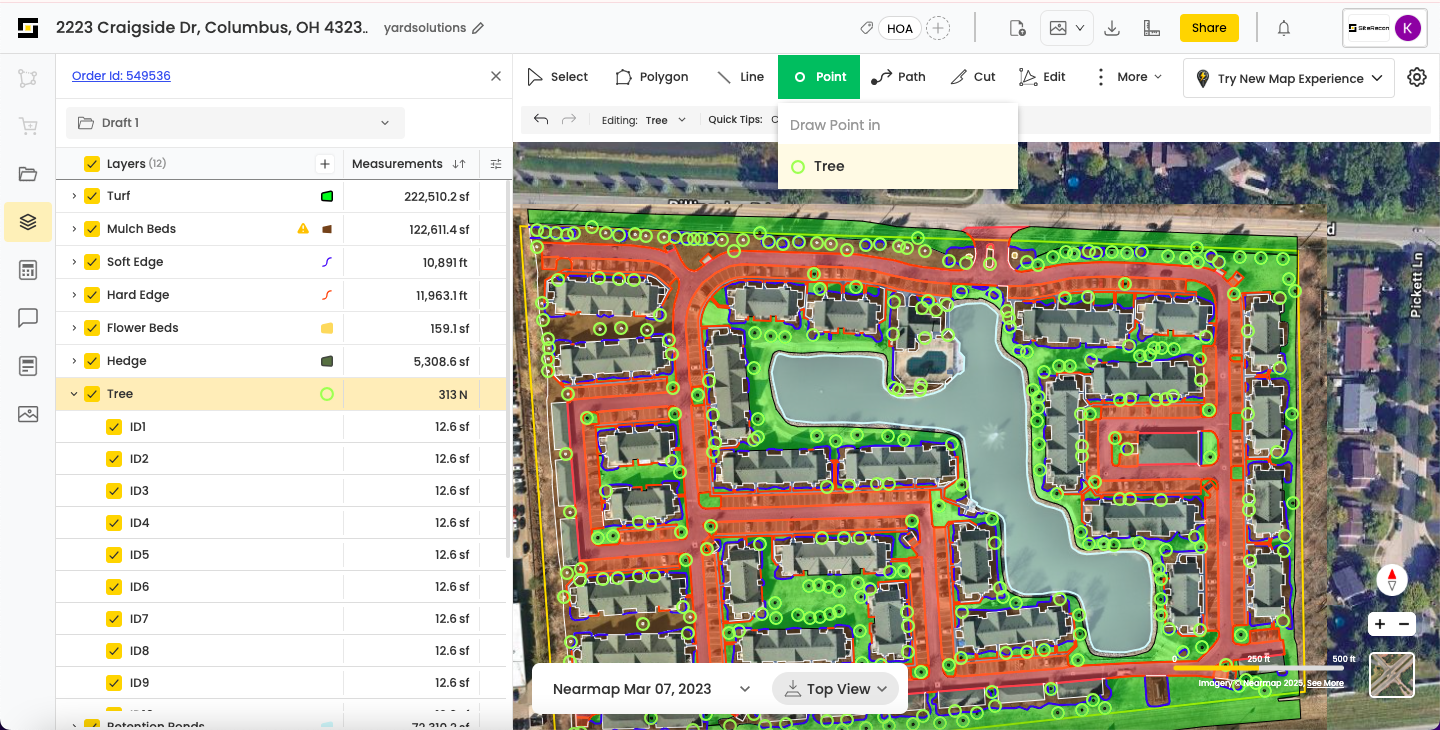Image resolution: width=1440 pixels, height=730 pixels.
Task: Zoom out the map with minus
Action: tap(1404, 624)
